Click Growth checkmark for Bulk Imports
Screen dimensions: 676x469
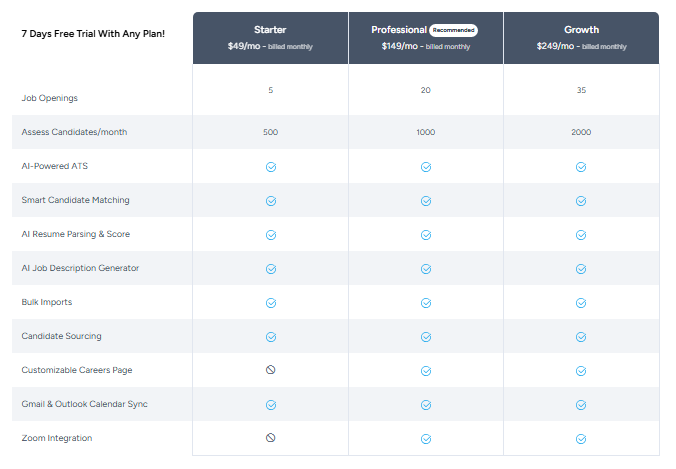(x=581, y=303)
